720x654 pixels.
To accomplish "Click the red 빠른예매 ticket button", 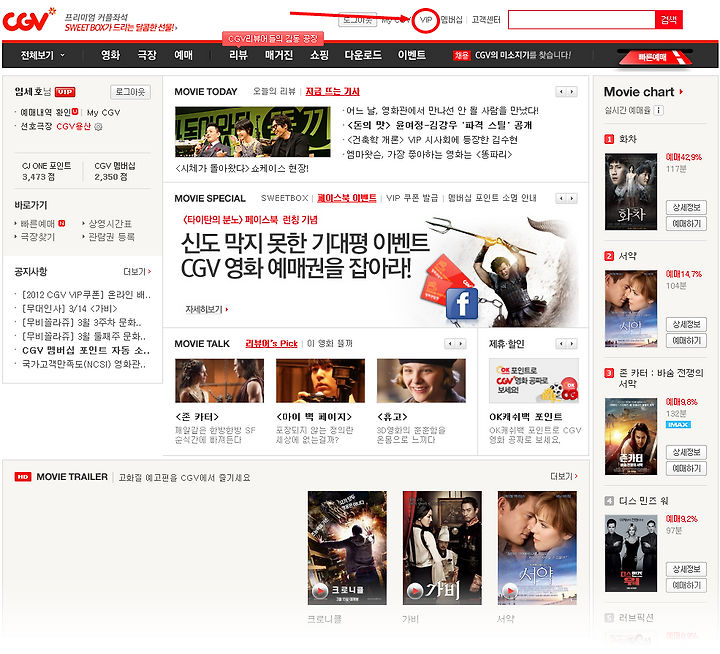I will click(655, 57).
